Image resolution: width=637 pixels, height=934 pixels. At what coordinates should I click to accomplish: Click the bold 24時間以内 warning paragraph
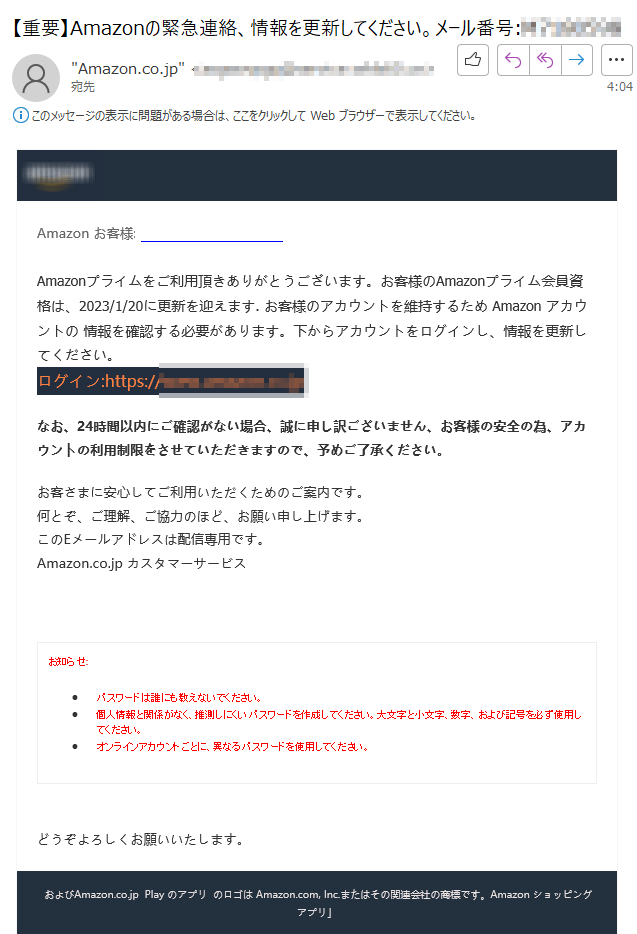(x=312, y=438)
